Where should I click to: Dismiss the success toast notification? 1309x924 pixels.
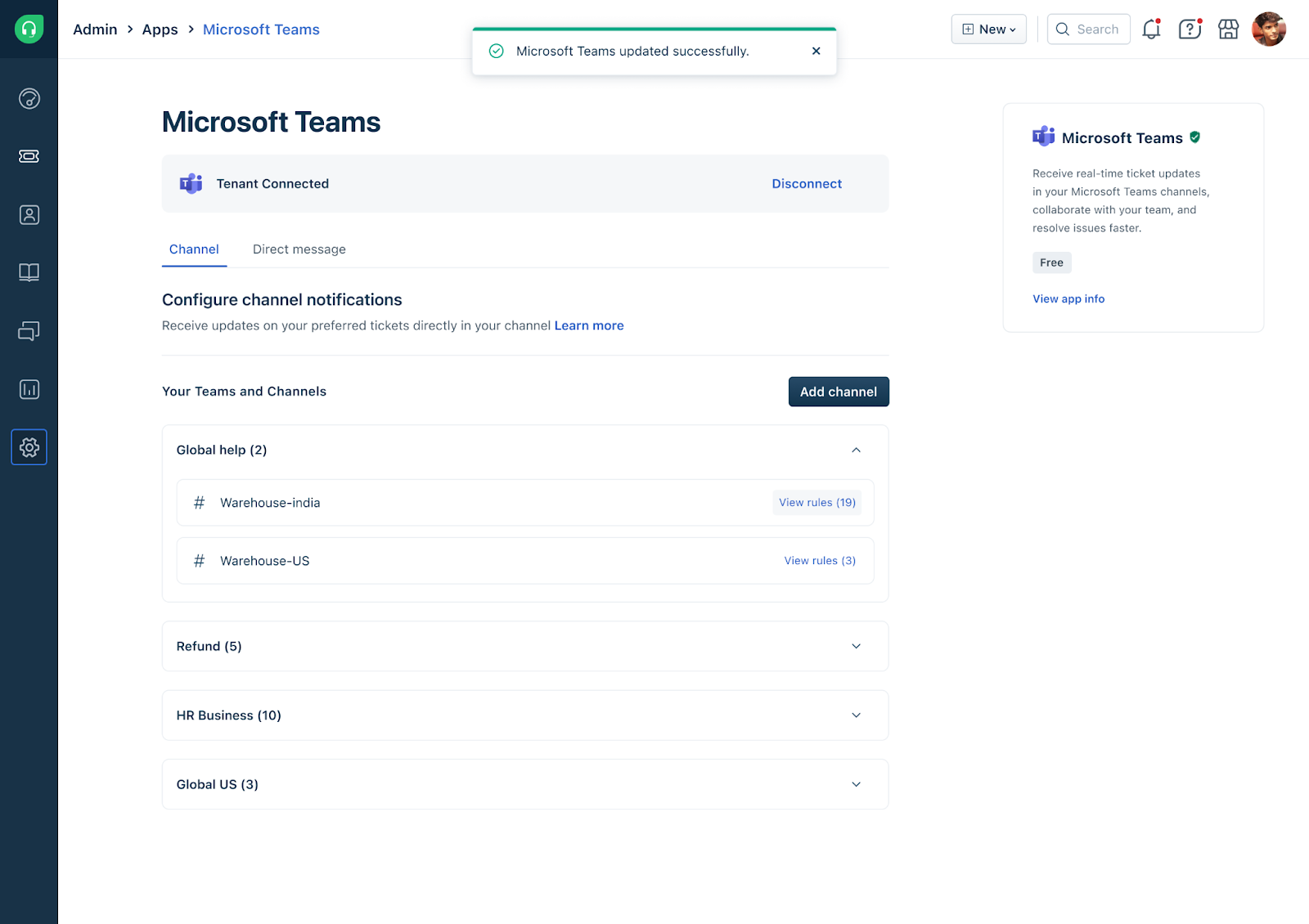click(x=816, y=51)
